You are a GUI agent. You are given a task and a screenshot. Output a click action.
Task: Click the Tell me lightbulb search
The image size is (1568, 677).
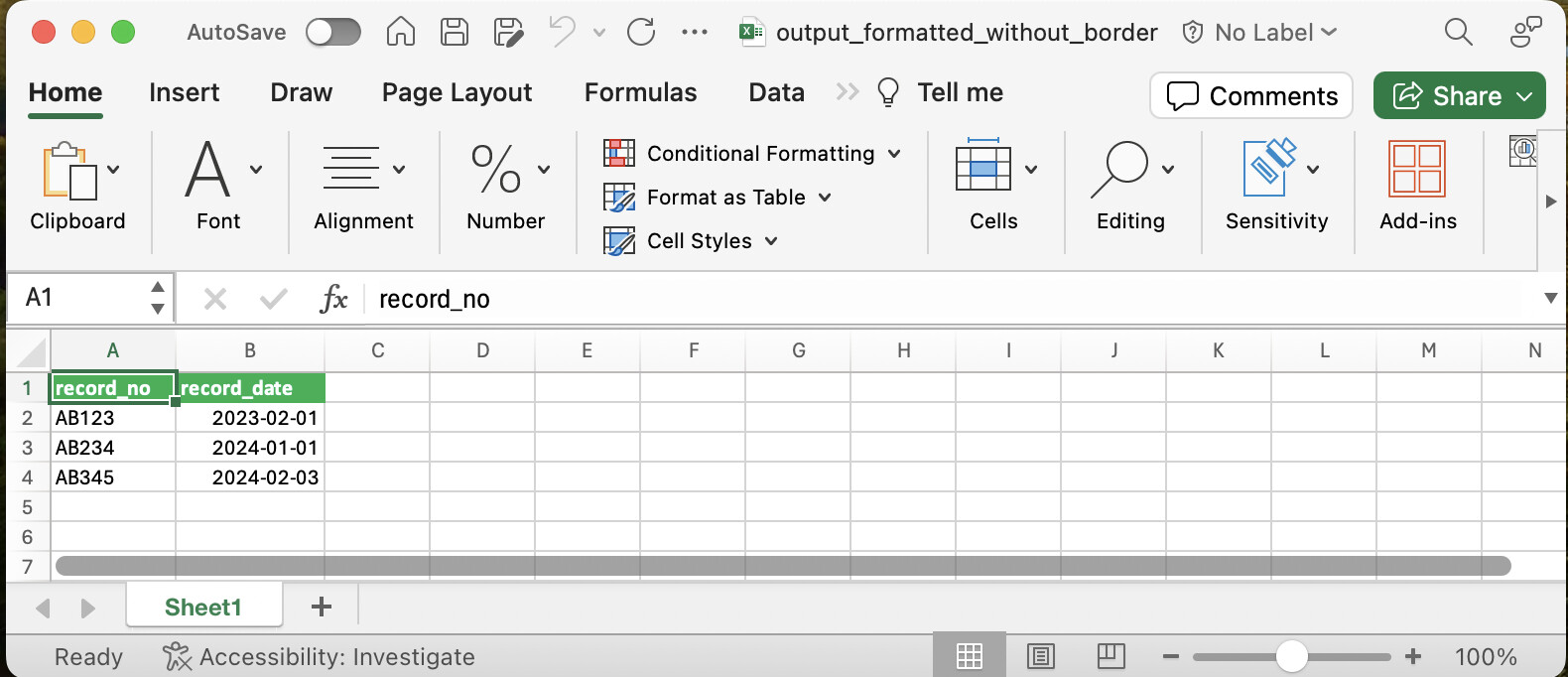(x=940, y=92)
